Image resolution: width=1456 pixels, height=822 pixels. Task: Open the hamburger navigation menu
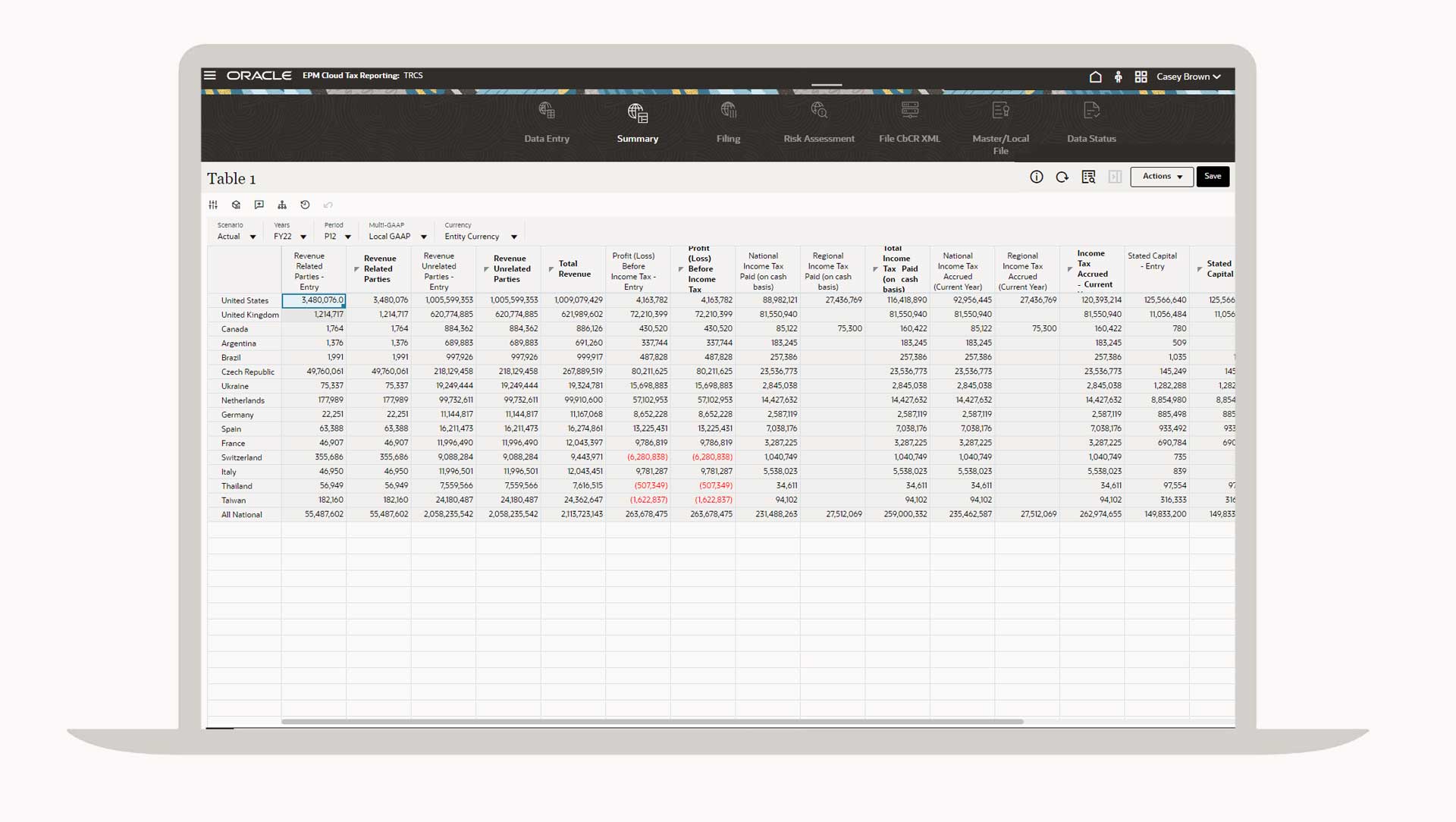tap(210, 76)
